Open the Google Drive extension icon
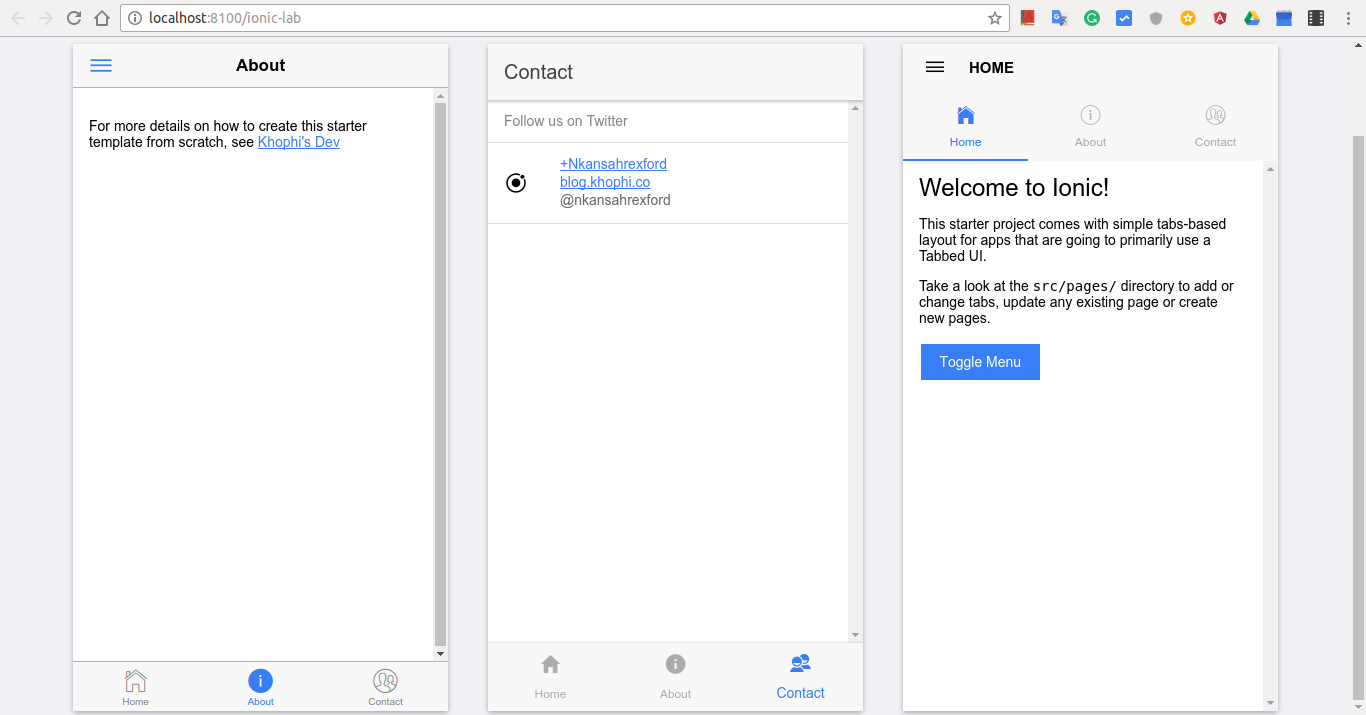 [1252, 18]
